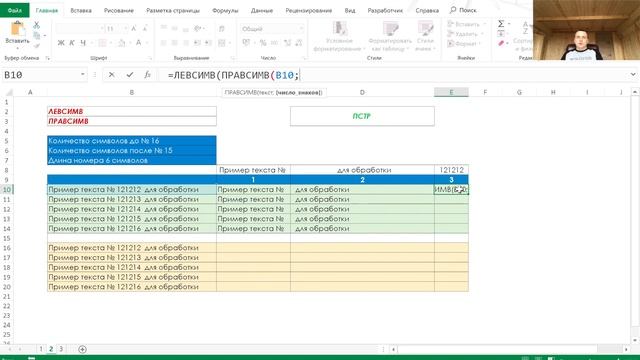Click the fx insert function icon
640x360 pixels.
(x=147, y=75)
